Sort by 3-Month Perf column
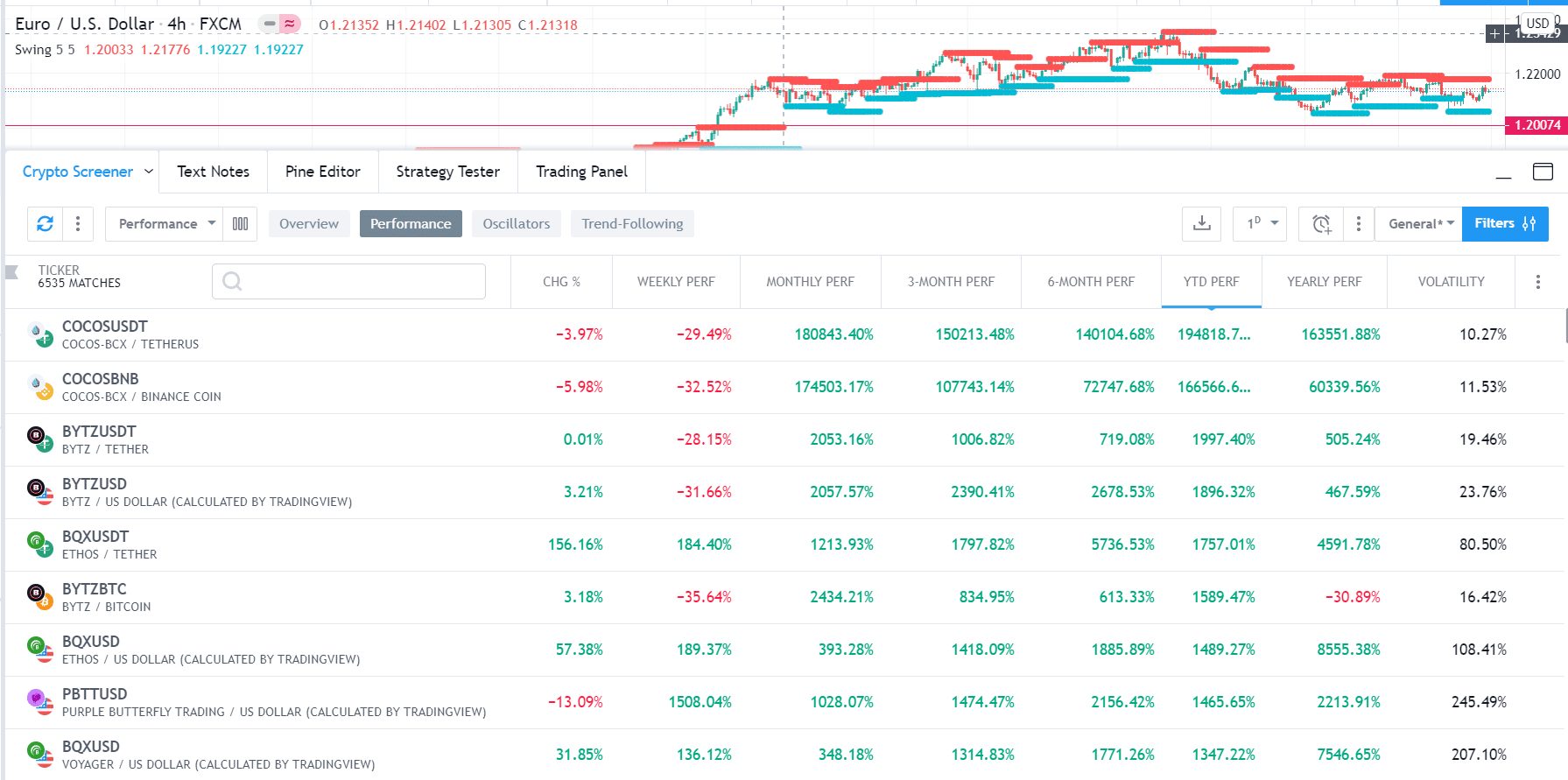Screen dimensions: 1568x780 (951, 282)
